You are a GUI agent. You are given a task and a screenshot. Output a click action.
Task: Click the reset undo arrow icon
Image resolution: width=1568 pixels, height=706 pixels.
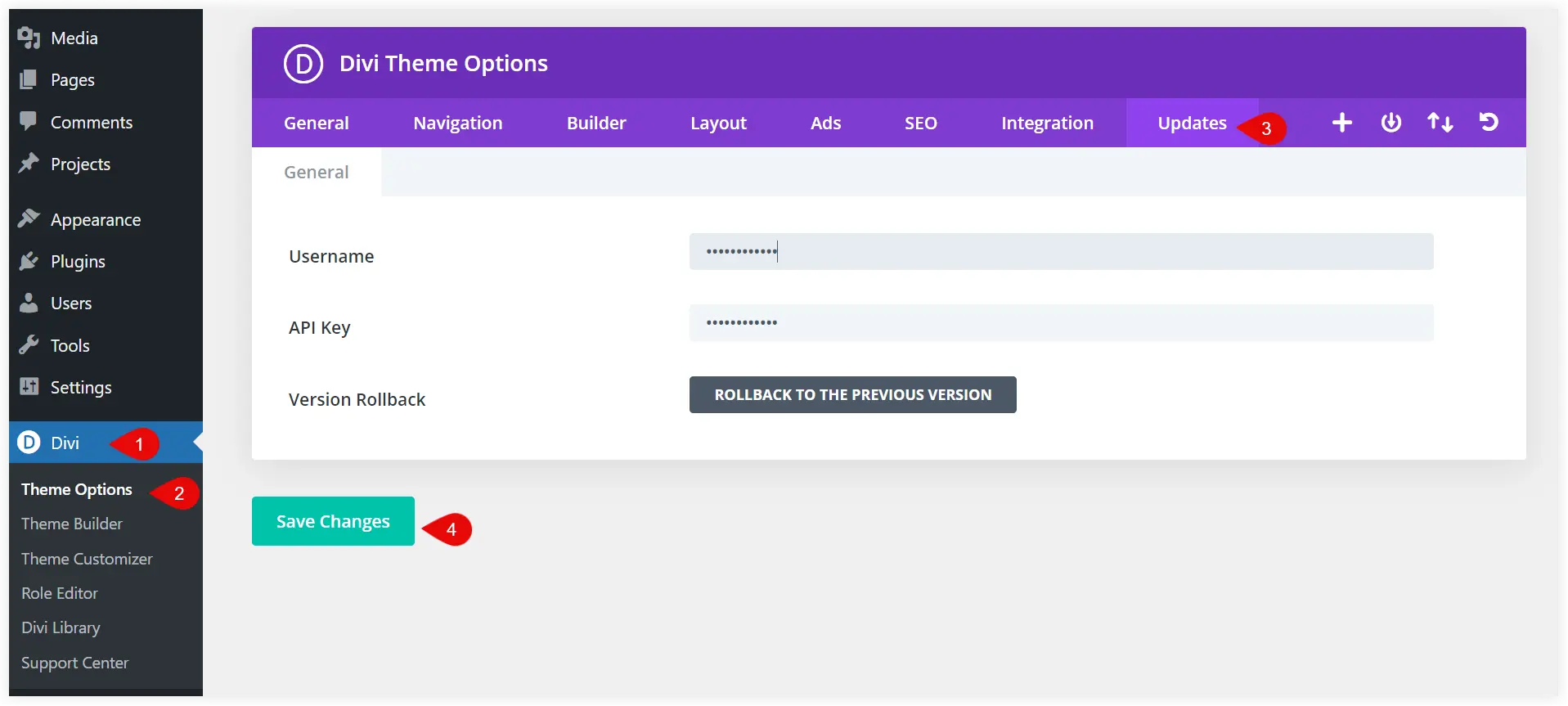pyautogui.click(x=1489, y=123)
